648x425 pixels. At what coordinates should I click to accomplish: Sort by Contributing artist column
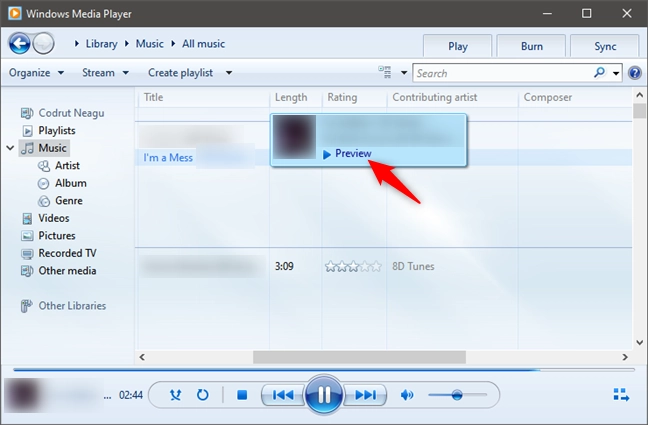pos(452,98)
